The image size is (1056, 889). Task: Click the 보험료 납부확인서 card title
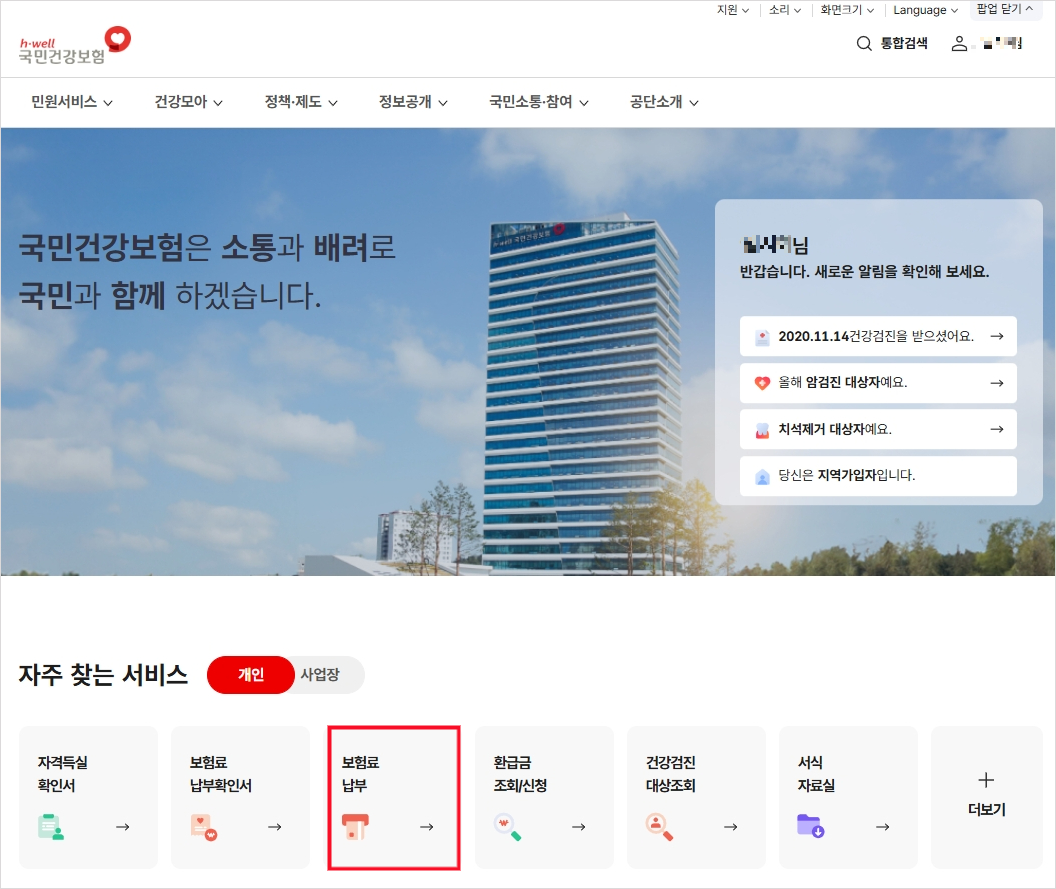[221, 774]
